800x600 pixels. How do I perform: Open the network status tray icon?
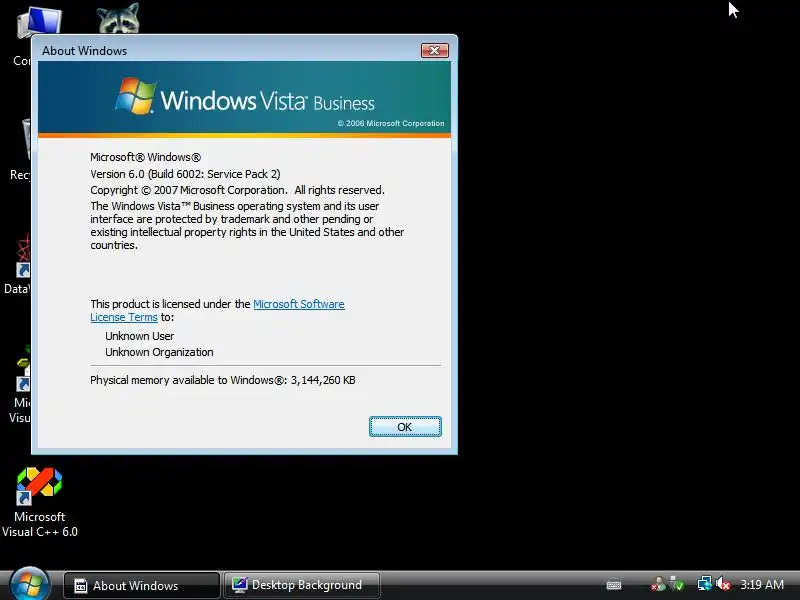point(704,584)
